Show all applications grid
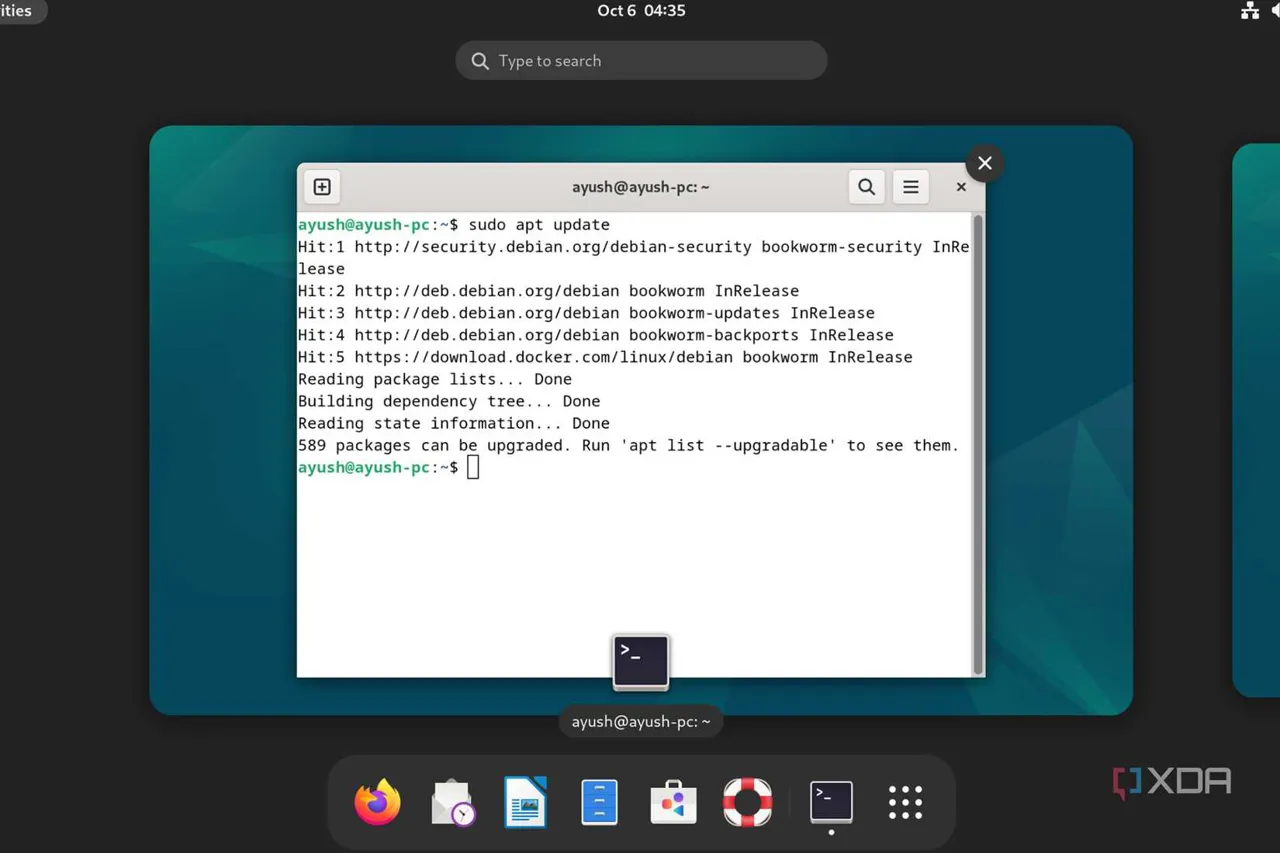Screen dimensions: 1280x853 (905, 802)
